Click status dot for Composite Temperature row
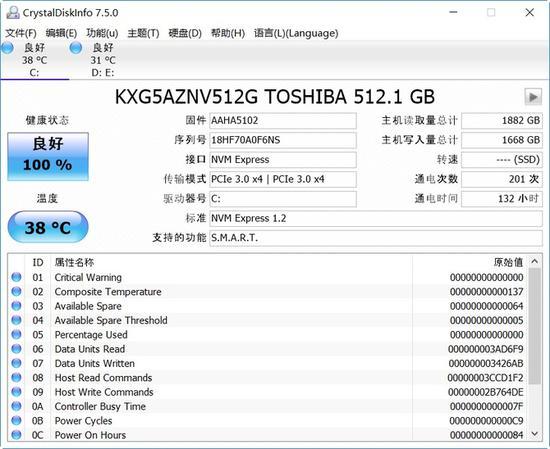Viewport: 550px width, 449px height. [16, 291]
